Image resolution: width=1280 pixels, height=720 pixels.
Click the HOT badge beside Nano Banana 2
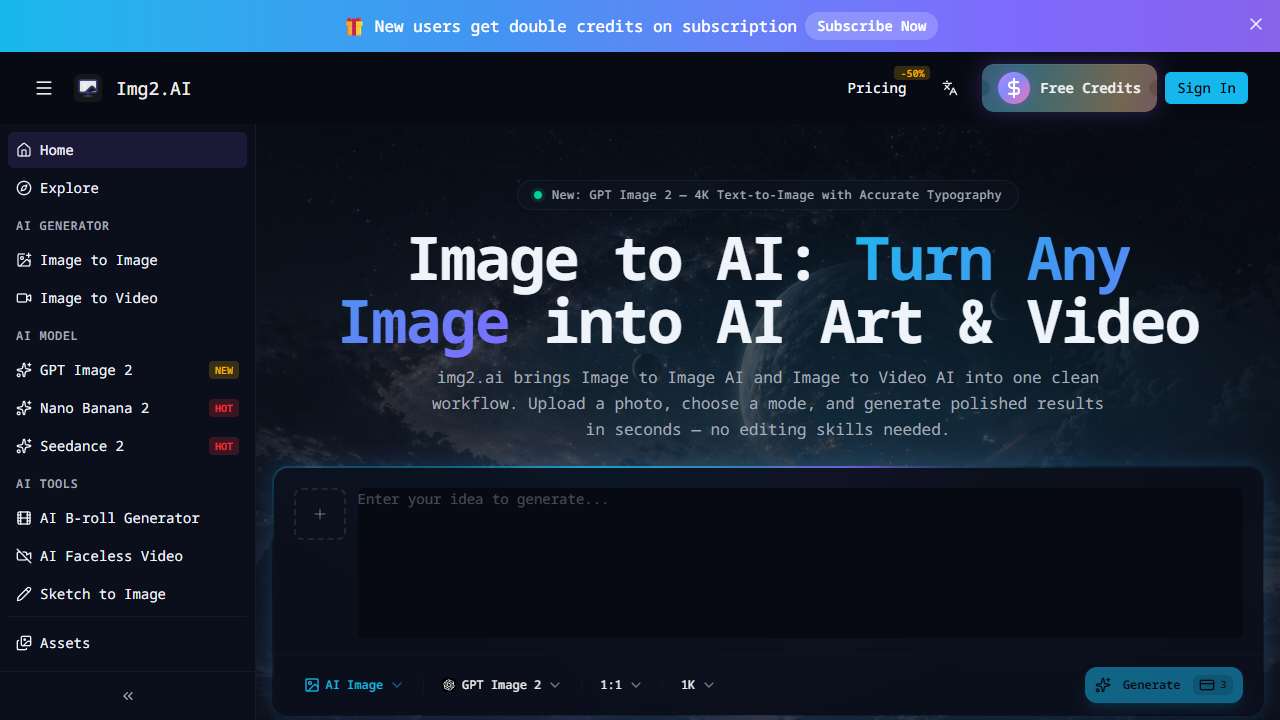click(224, 408)
